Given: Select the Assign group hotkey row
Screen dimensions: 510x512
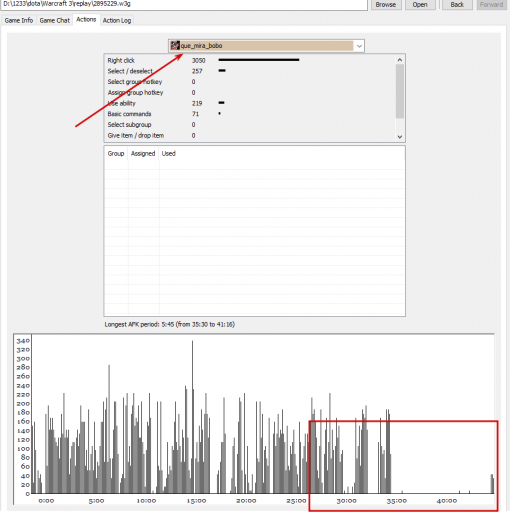Looking at the screenshot, I should click(x=250, y=92).
